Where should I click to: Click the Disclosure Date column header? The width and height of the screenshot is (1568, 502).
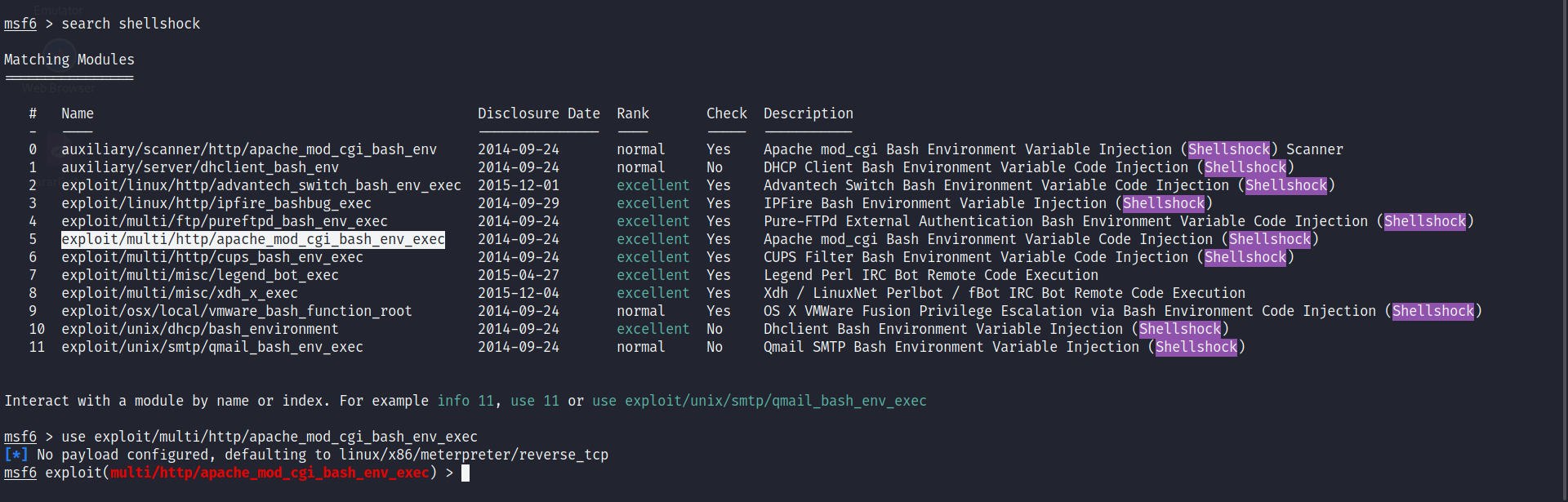pos(538,113)
